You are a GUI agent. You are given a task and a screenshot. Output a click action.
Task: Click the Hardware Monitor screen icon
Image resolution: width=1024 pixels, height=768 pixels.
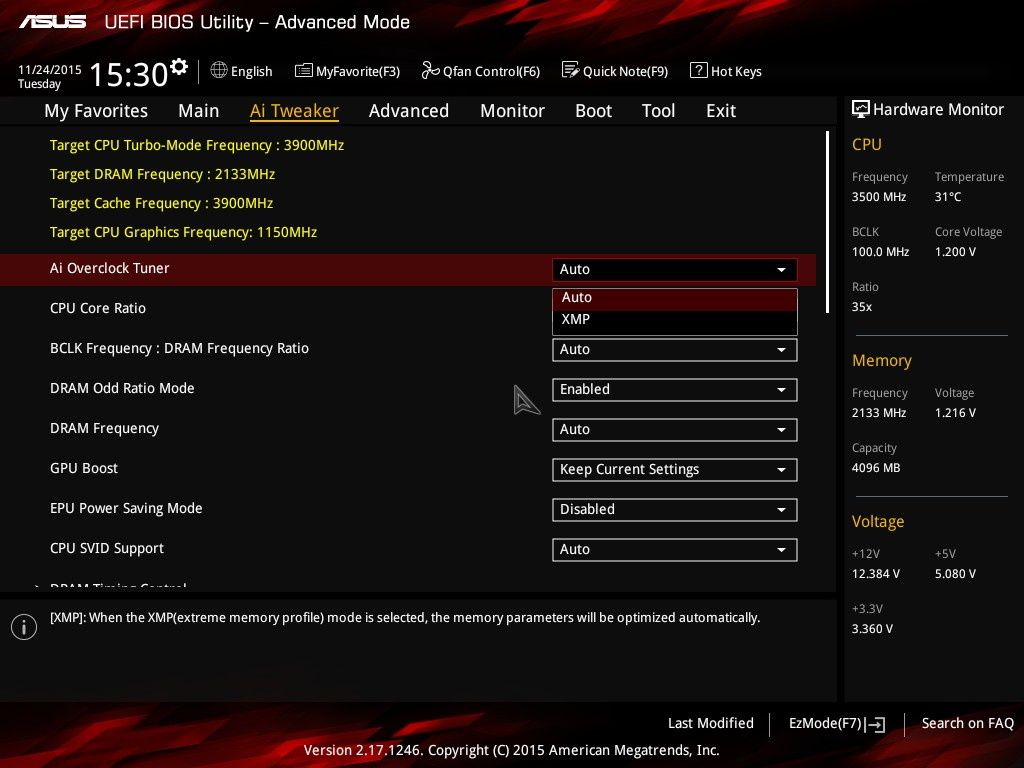[861, 109]
